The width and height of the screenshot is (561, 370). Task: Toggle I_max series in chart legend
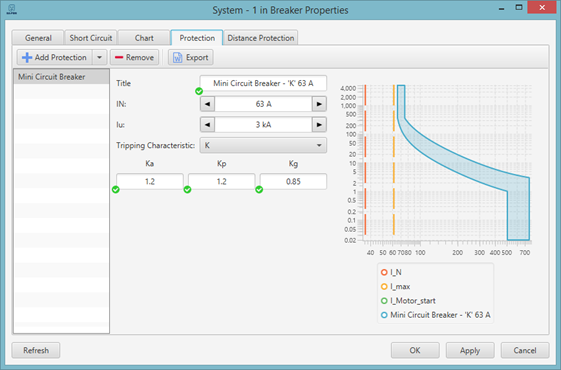(396, 287)
